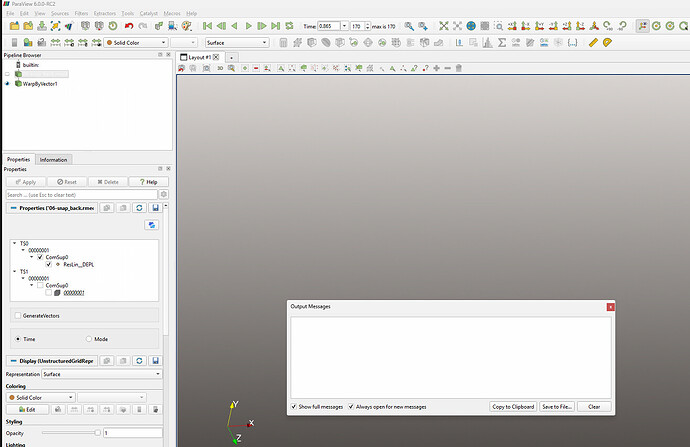Click Reset Camera icon
This screenshot has height=447, width=690.
click(x=444, y=26)
